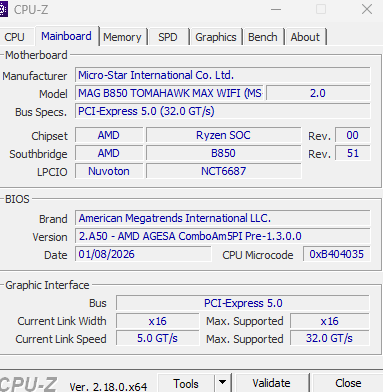
Task: Click the Chipset Rev. value 00
Action: pos(352,135)
